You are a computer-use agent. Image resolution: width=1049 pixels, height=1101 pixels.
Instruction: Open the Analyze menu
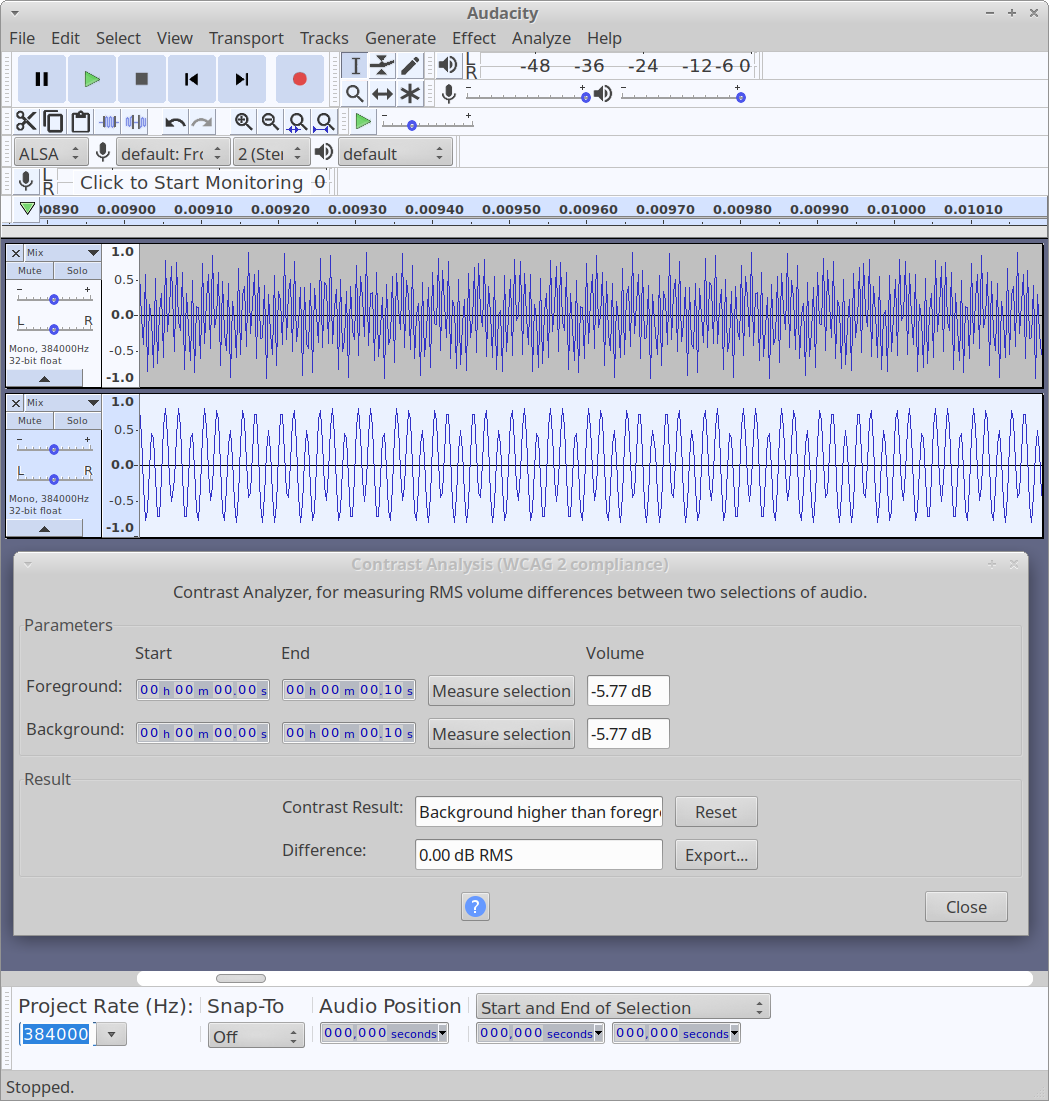point(541,38)
